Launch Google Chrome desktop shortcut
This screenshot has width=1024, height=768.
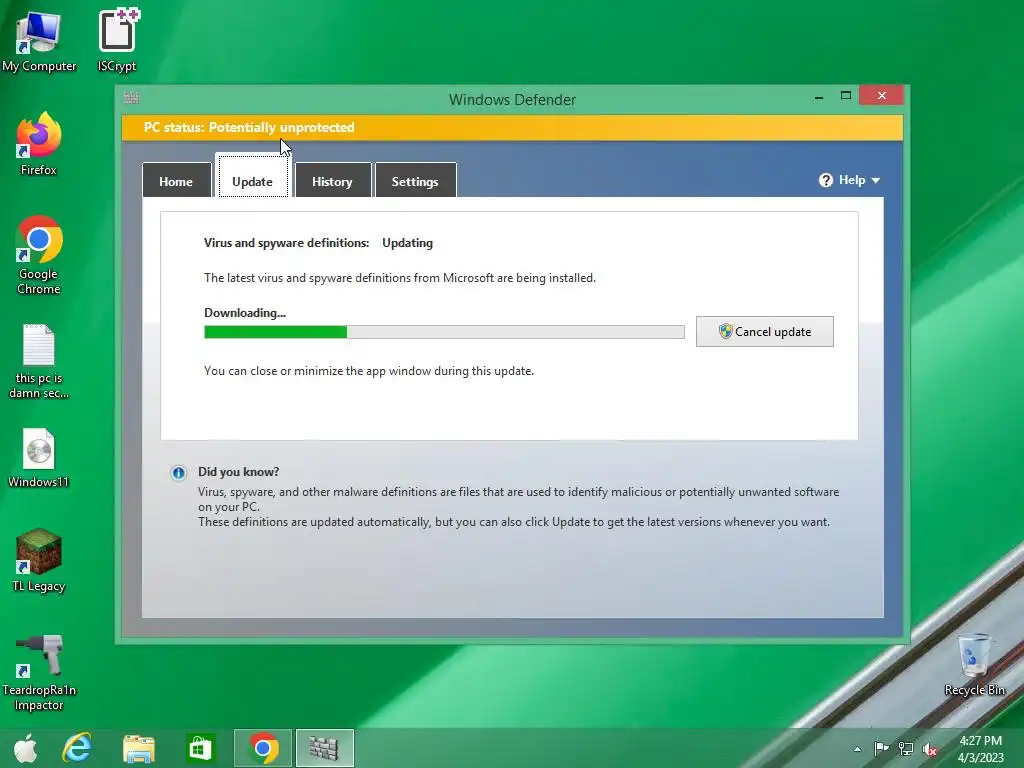click(x=39, y=255)
